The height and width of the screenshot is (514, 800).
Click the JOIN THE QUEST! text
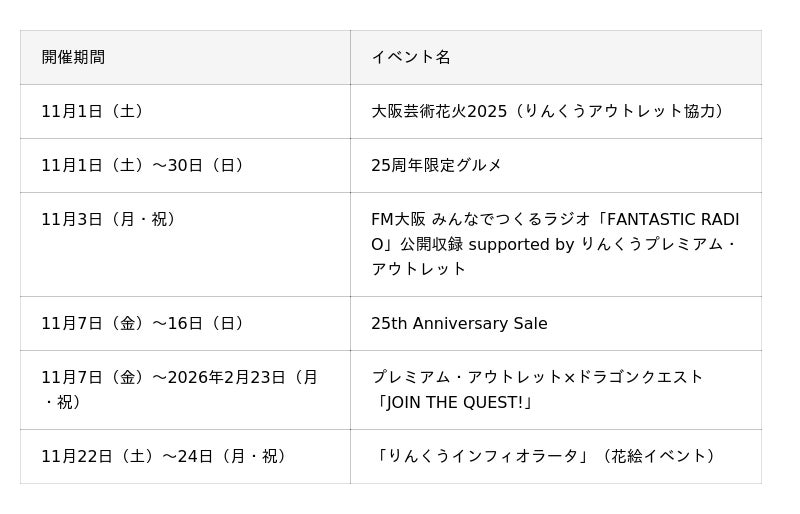456,402
